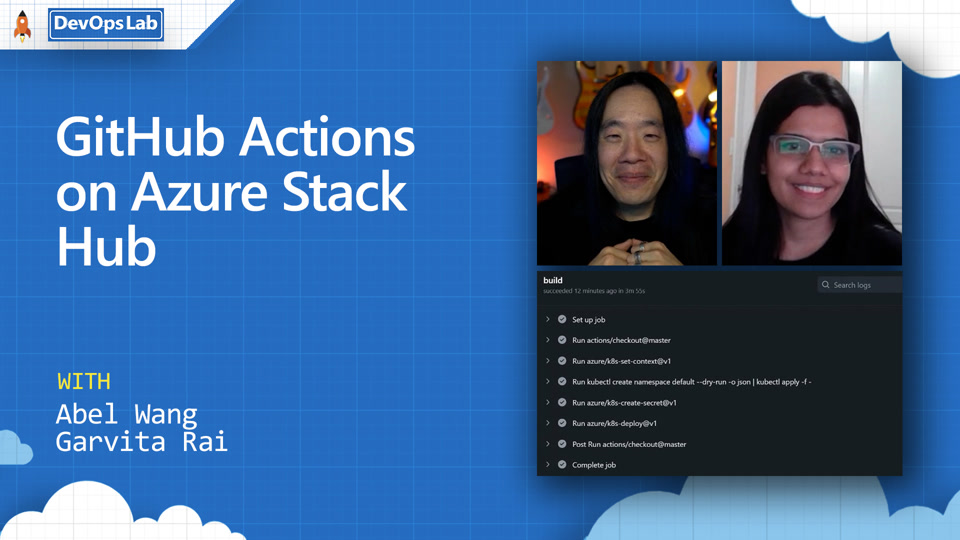Click the video thumbnail of the man with long hair
960x540 pixels.
[627, 163]
